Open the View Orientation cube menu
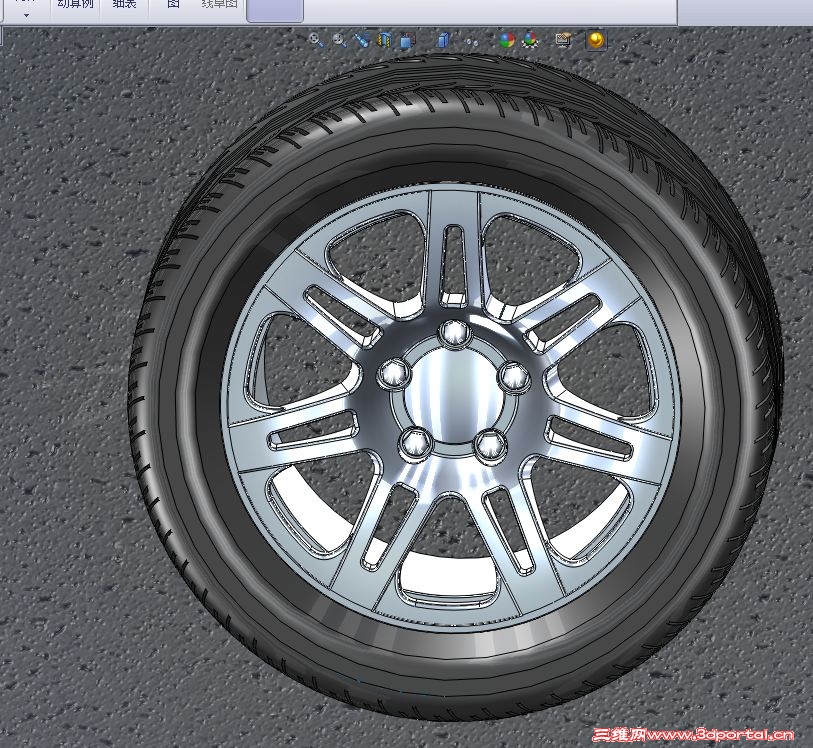 click(408, 40)
